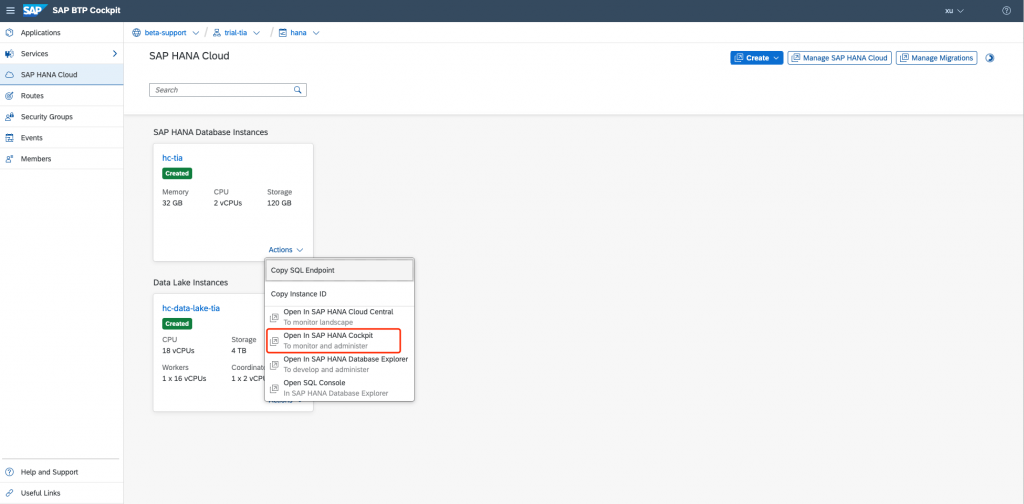
Task: Click the Applications sidebar icon
Action: (9, 33)
